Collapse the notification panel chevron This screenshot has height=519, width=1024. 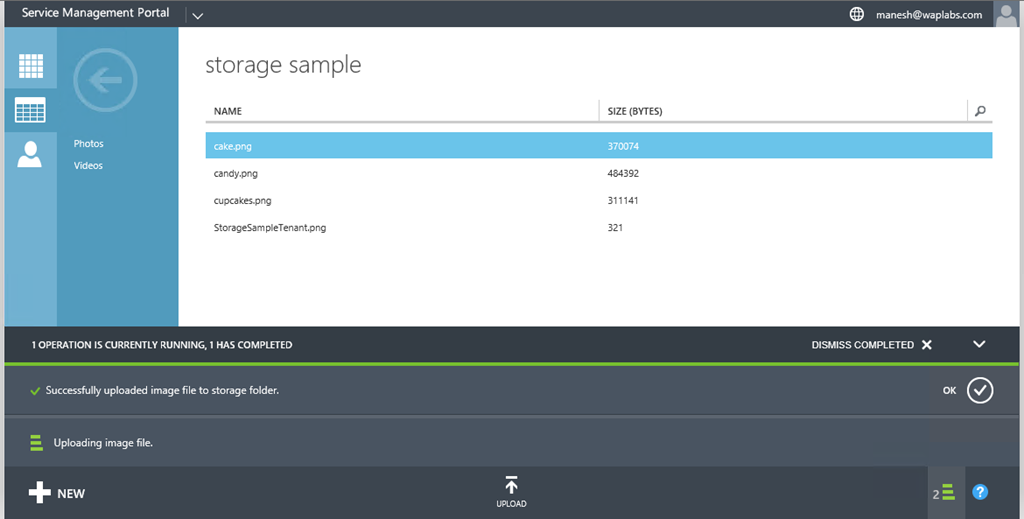(x=979, y=344)
